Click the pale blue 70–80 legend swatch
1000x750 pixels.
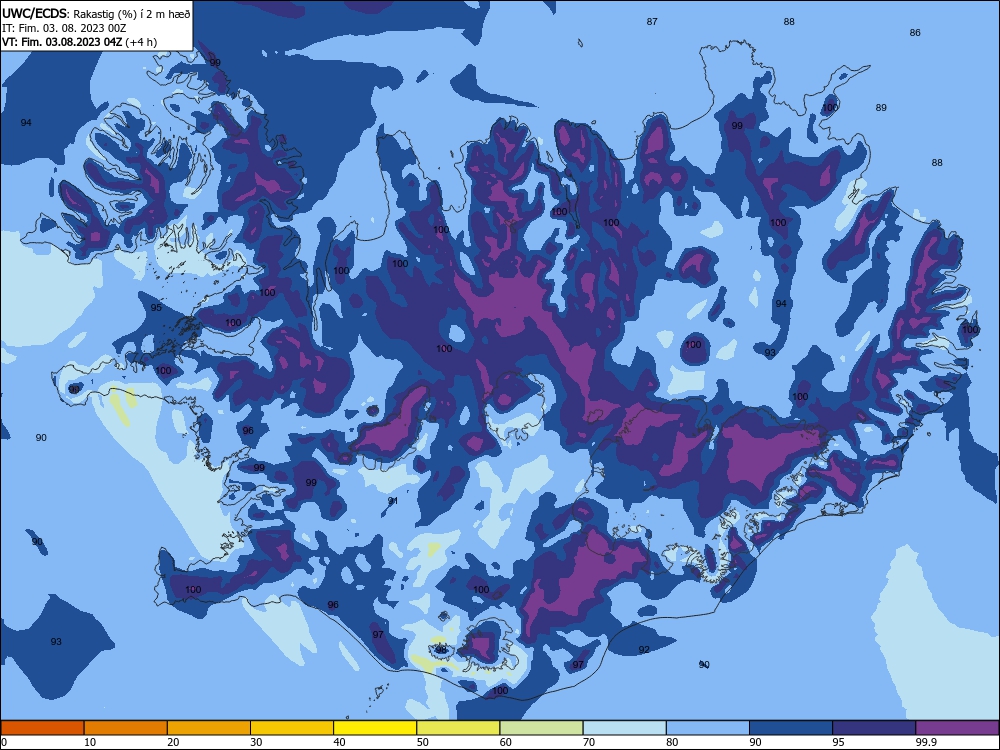[x=625, y=728]
